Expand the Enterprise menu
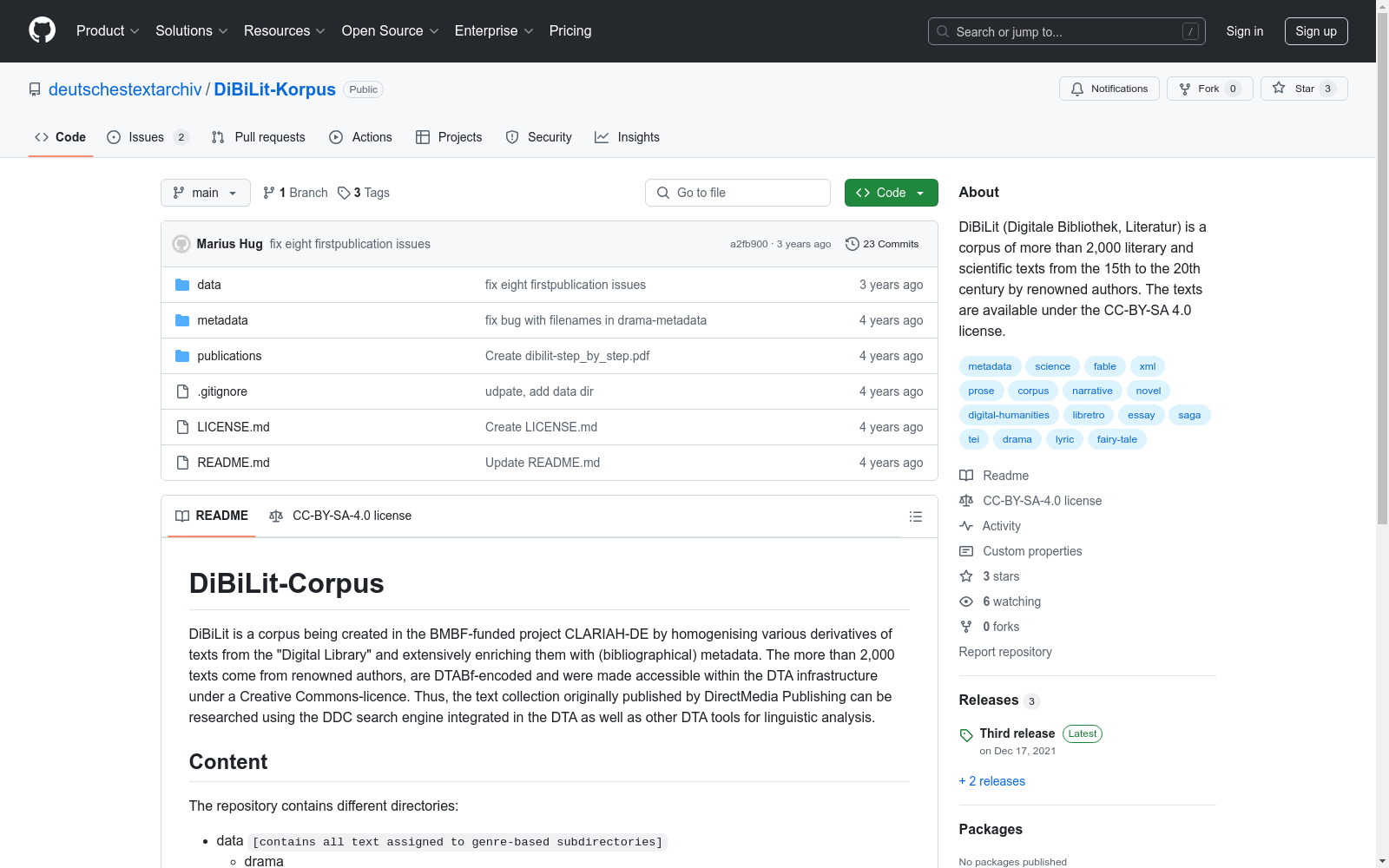This screenshot has height=868, width=1389. 494,31
